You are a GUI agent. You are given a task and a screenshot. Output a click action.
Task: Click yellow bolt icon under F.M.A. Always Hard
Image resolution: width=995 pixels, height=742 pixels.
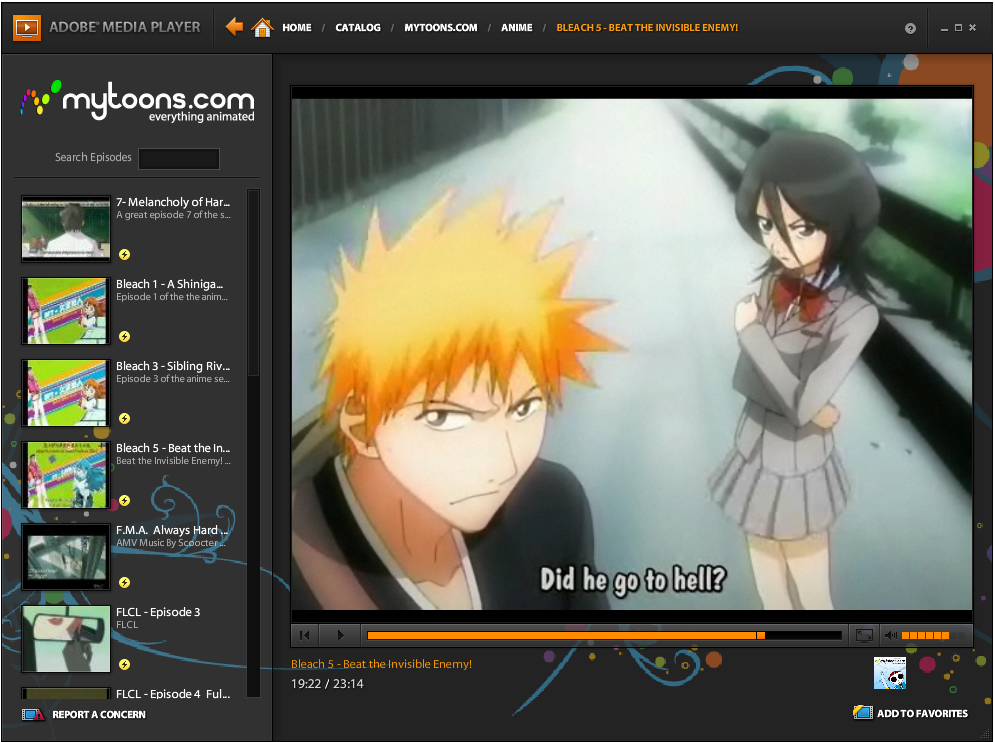[124, 582]
